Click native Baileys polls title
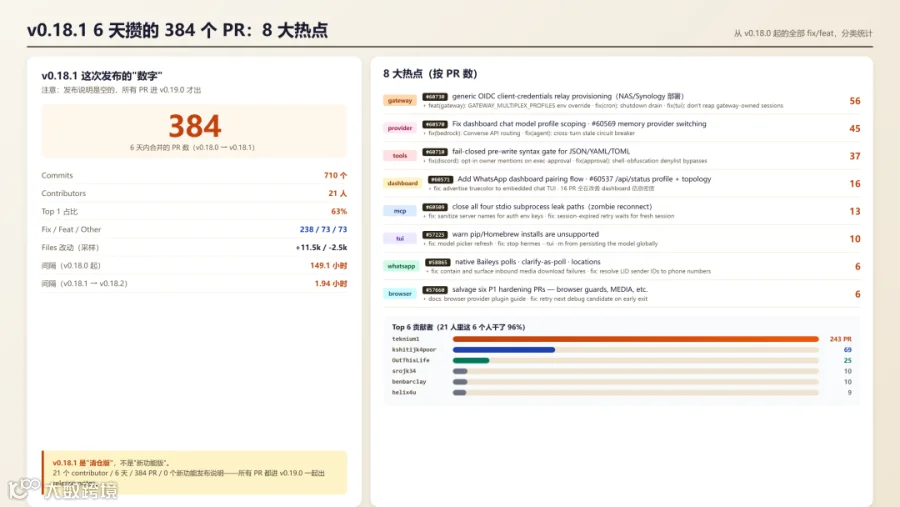Viewport: 900px width, 507px height. 527,261
